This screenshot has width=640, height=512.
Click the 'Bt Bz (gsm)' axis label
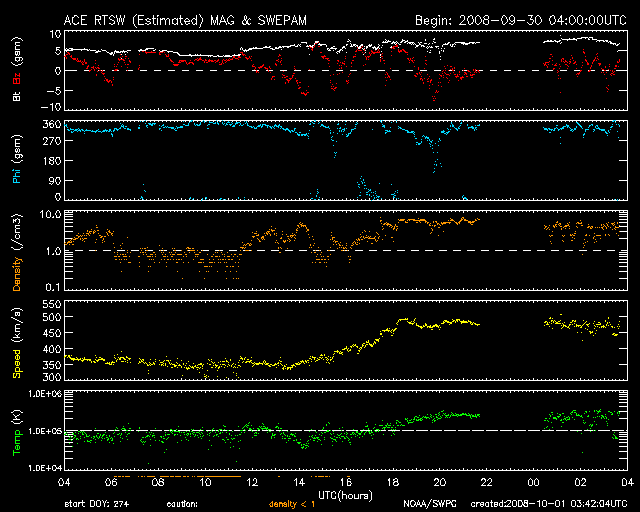17,69
